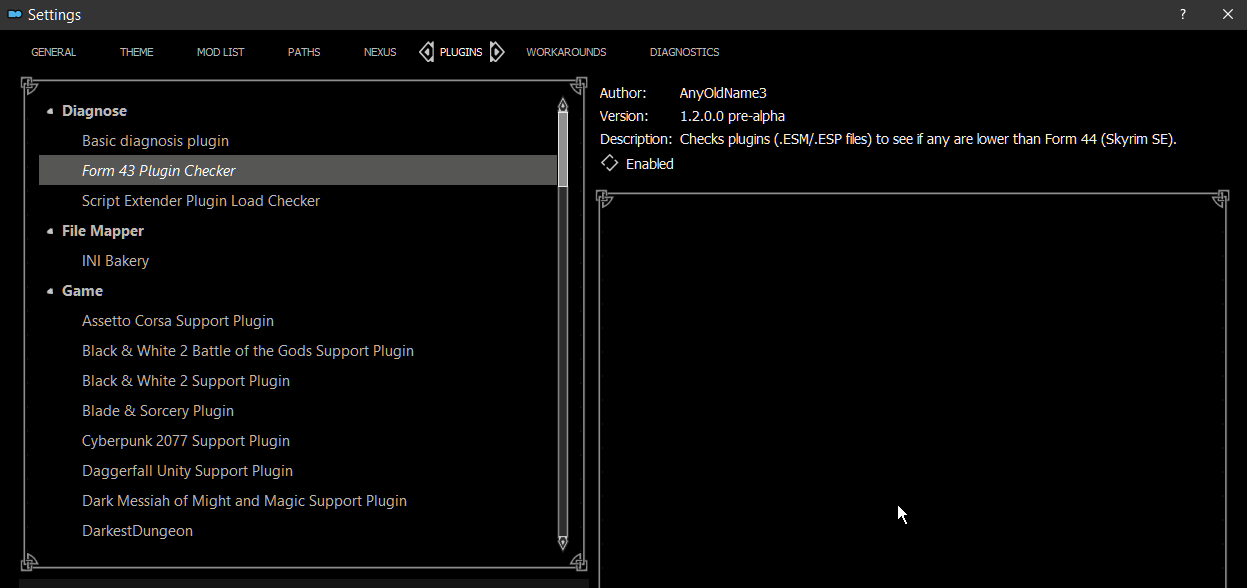Screen dimensions: 1247x588
Task: Open the Nexus tab
Action: [380, 52]
